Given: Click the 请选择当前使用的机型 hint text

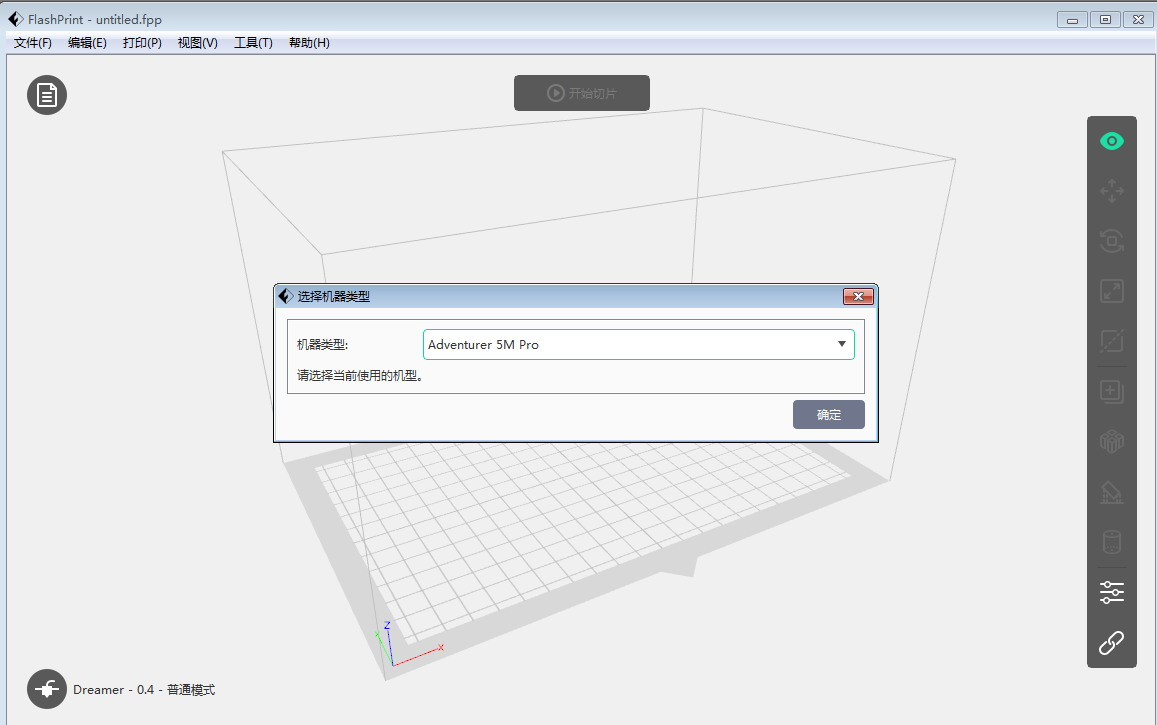Looking at the screenshot, I should point(359,375).
